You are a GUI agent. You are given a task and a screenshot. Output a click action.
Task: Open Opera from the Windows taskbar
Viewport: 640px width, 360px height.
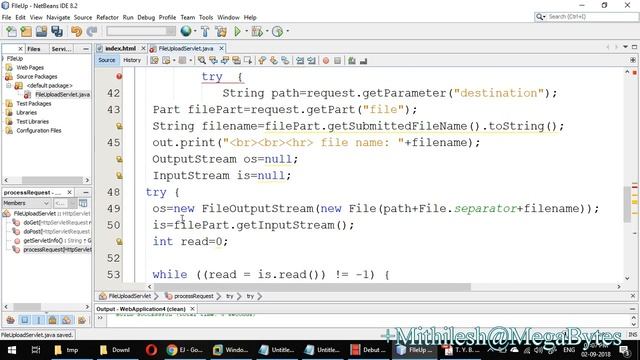point(151,350)
